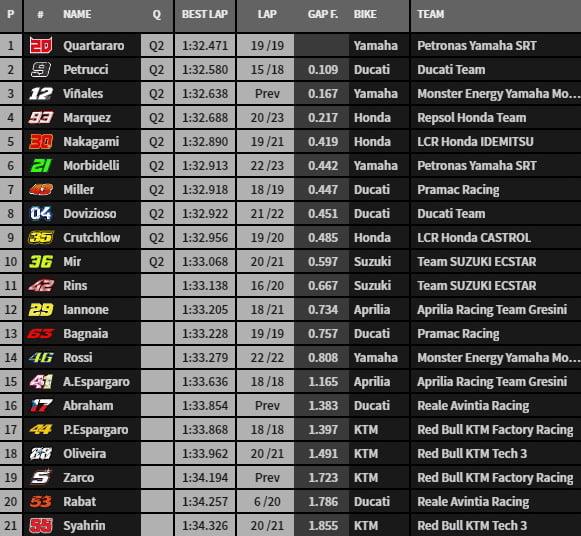Select Viñales' number 12 badge

(41, 93)
